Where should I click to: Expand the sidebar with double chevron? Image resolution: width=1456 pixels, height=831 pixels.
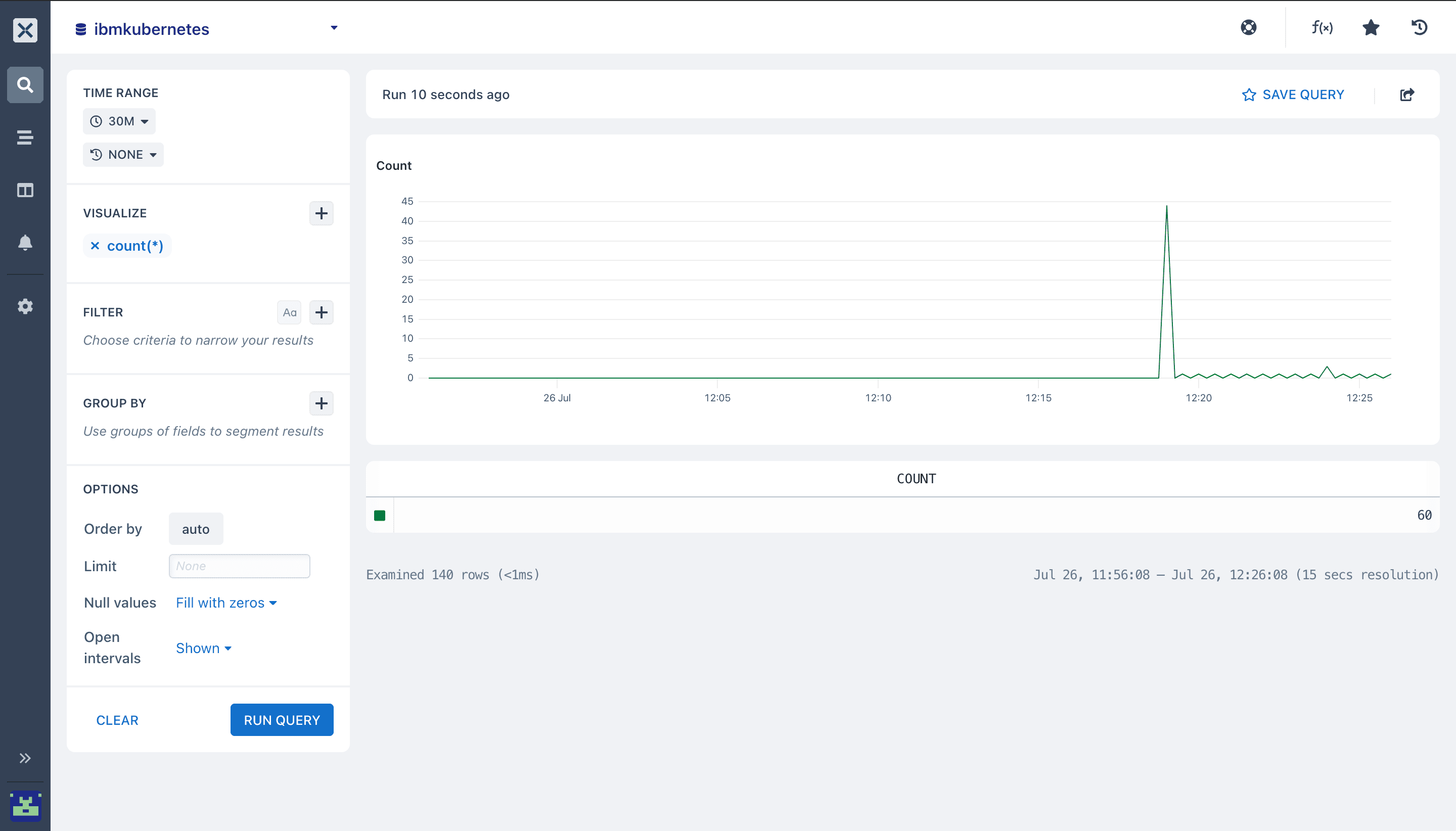click(x=25, y=758)
